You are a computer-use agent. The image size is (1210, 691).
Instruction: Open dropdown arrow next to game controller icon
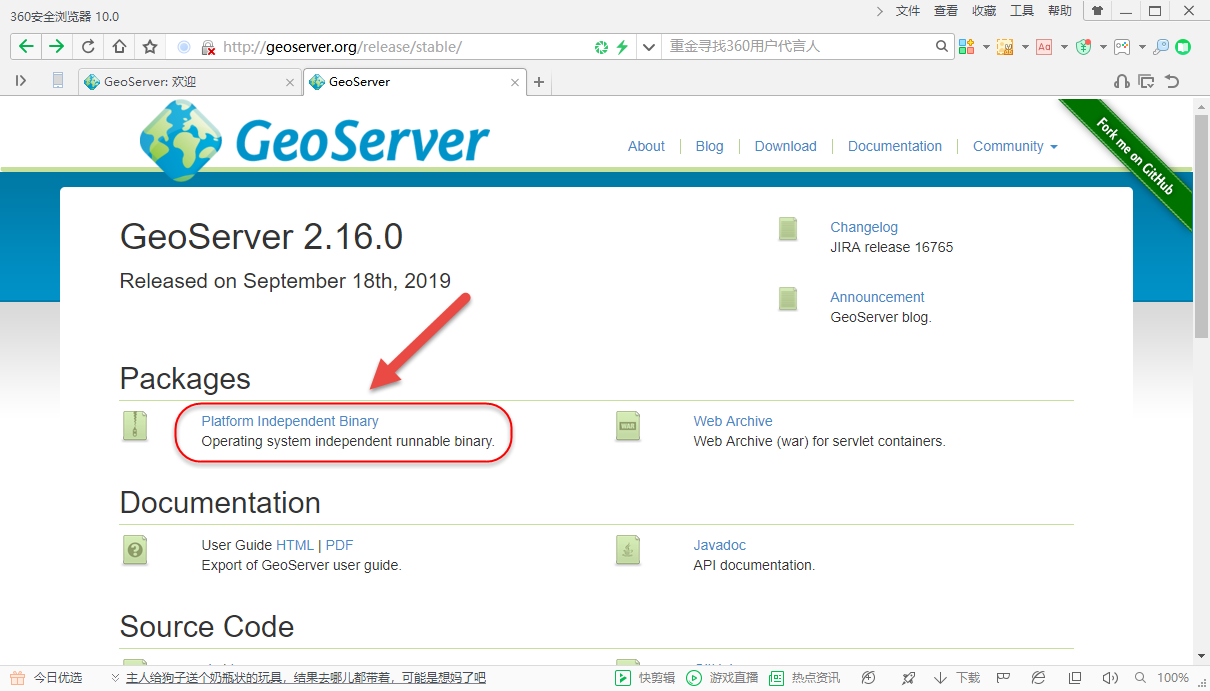[1142, 47]
